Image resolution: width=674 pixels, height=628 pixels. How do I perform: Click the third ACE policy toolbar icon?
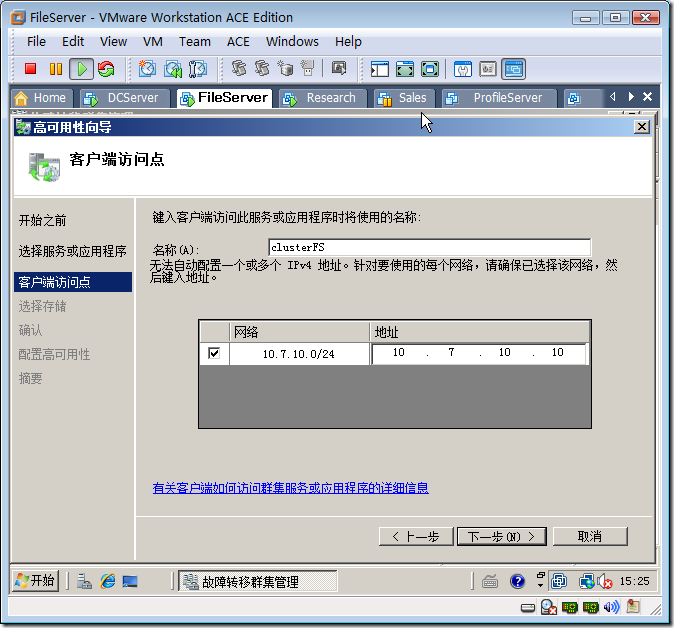pyautogui.click(x=285, y=68)
